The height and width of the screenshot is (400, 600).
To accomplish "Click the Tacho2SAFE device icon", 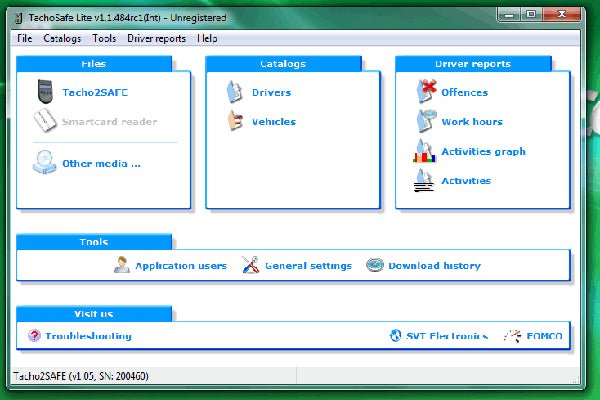I will point(45,92).
